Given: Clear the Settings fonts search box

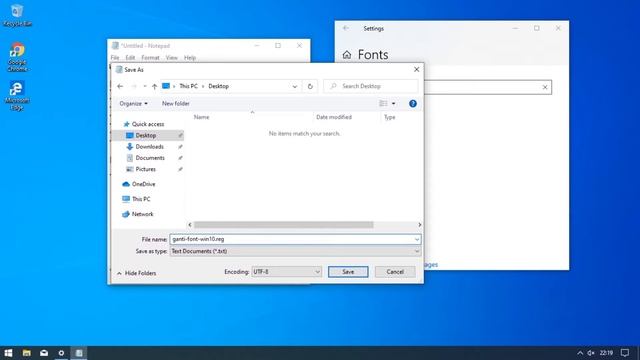Looking at the screenshot, I should [x=545, y=87].
